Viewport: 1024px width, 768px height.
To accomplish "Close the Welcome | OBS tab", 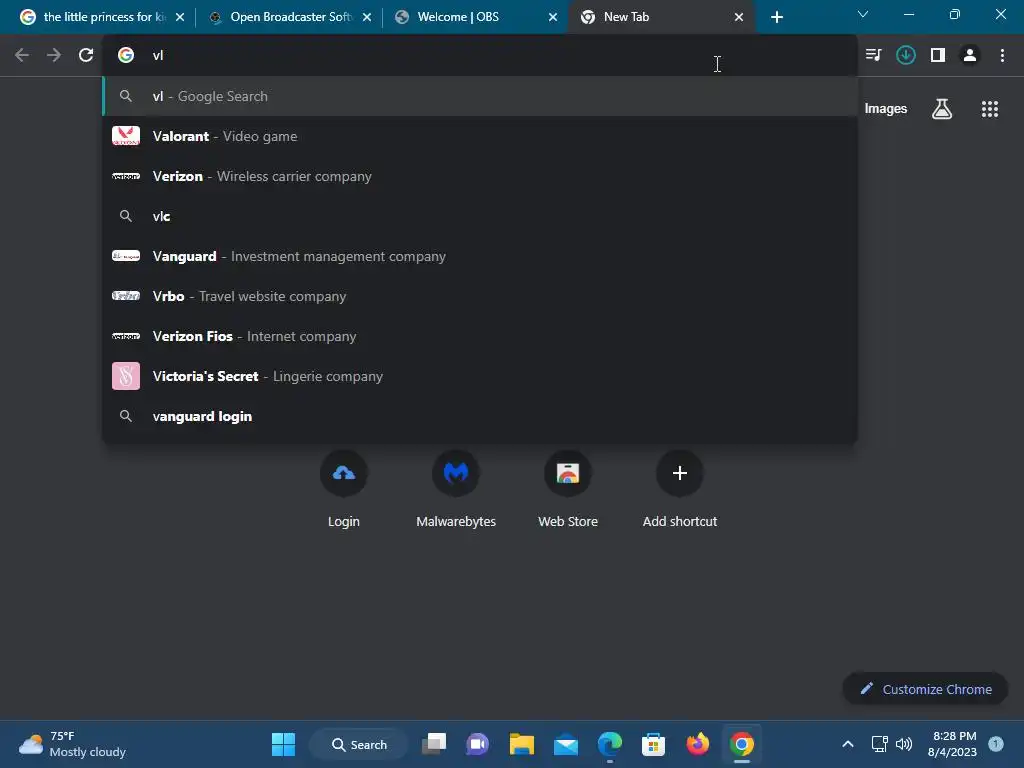I will [552, 17].
